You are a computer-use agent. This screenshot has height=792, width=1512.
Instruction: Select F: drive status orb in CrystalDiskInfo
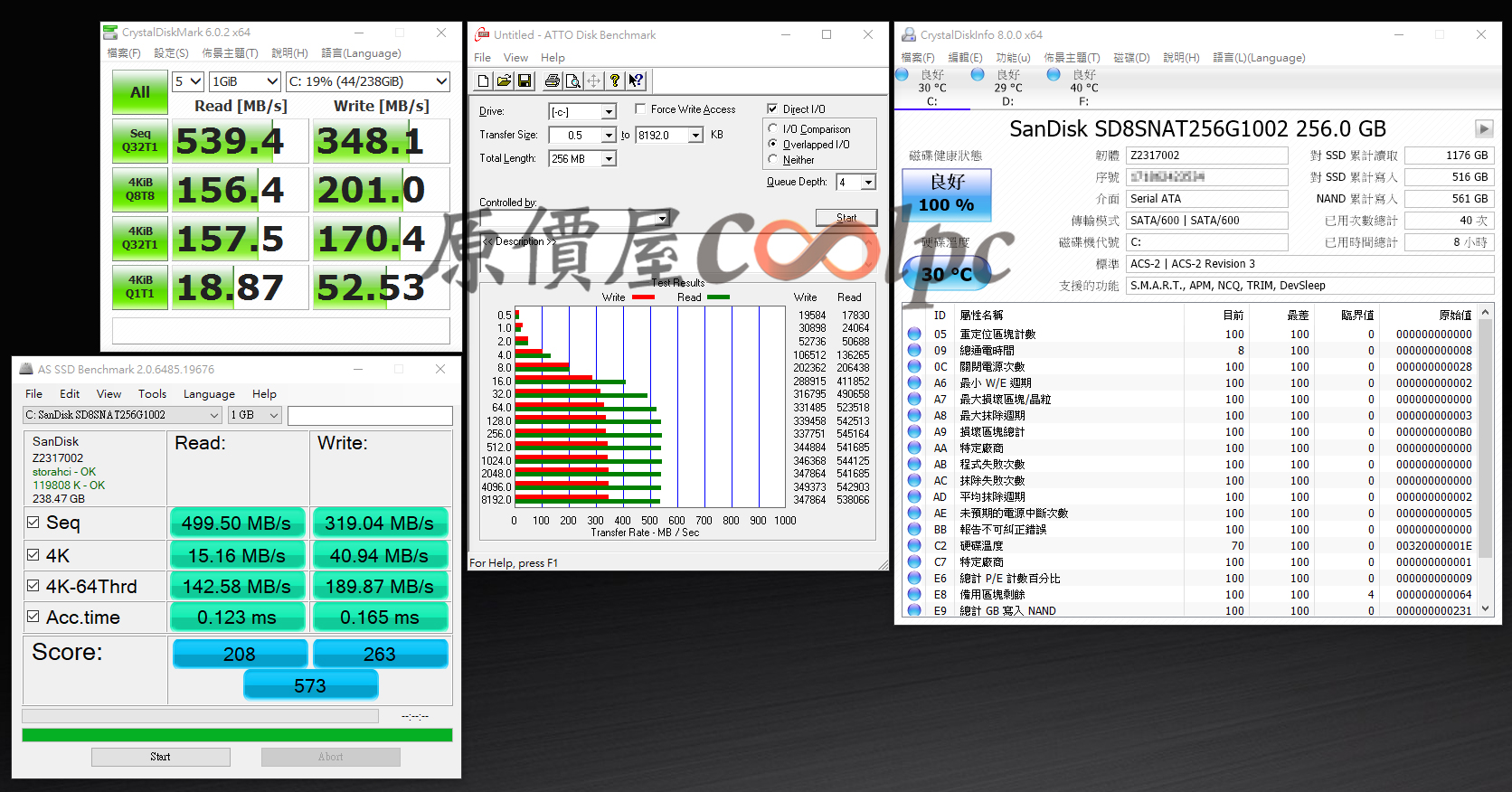[1054, 74]
